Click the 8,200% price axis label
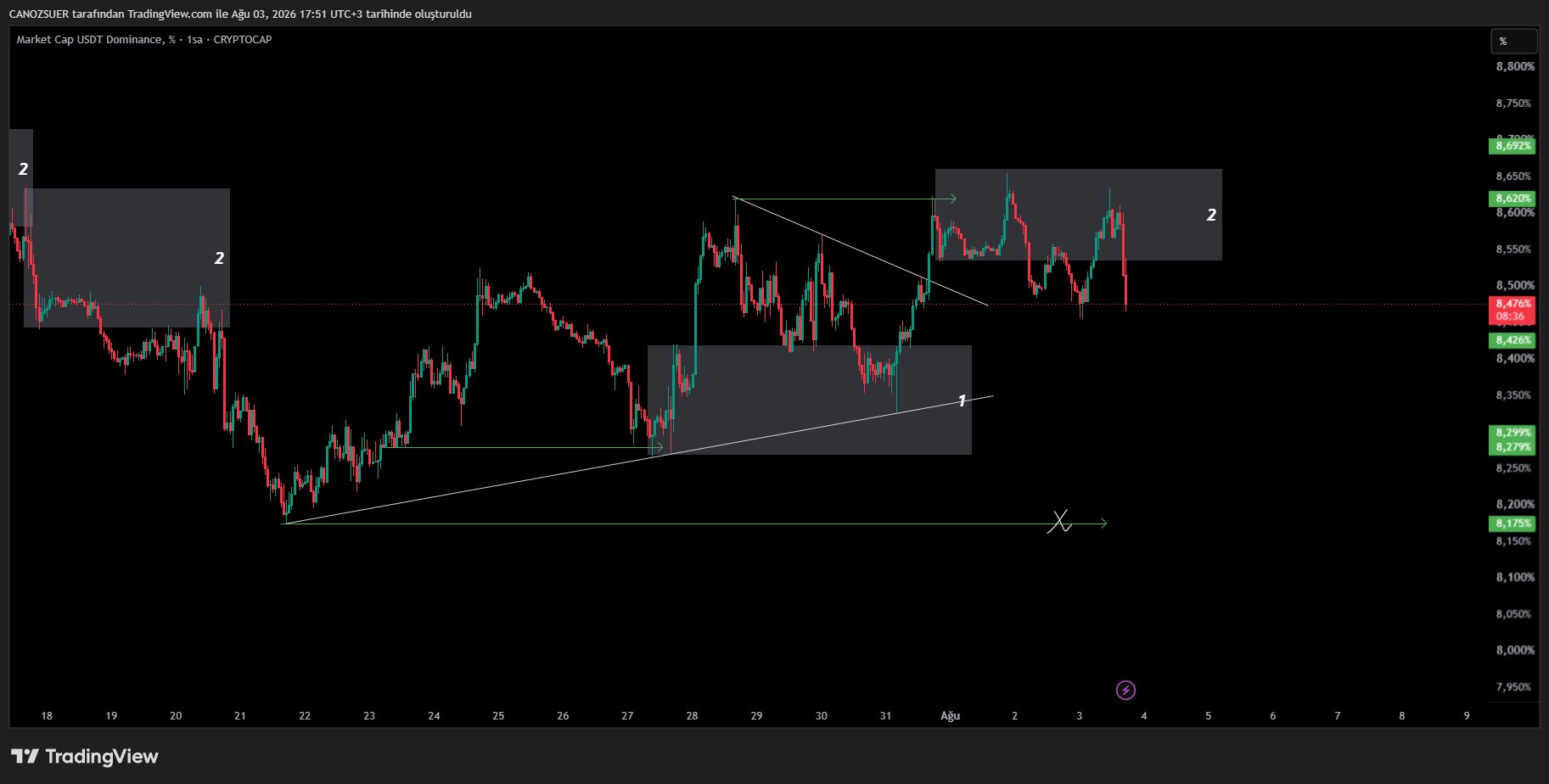Image resolution: width=1549 pixels, height=784 pixels. coord(1515,505)
